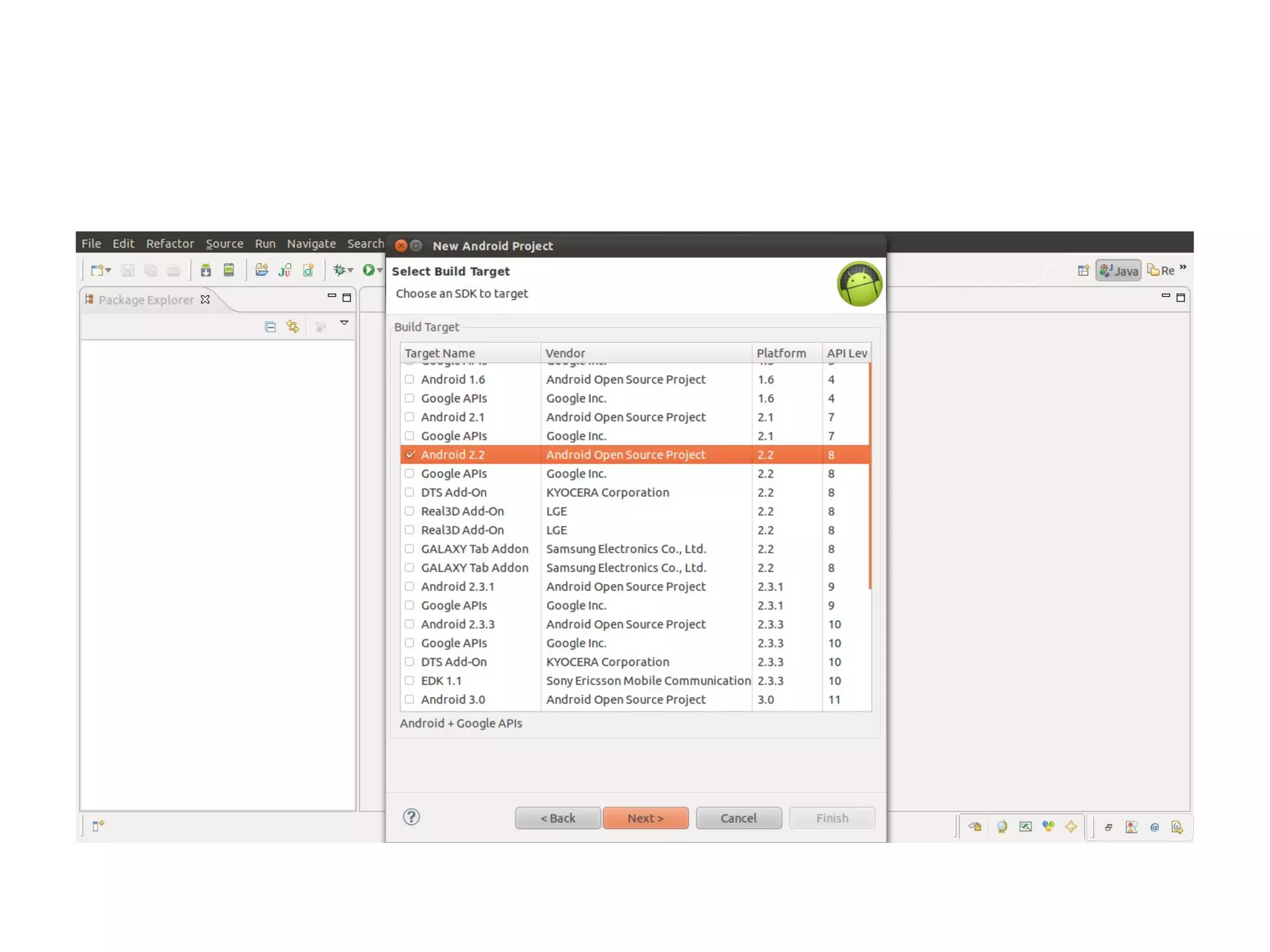Open the Refactor menu
Image resolution: width=1270 pixels, height=952 pixels.
[x=169, y=244]
